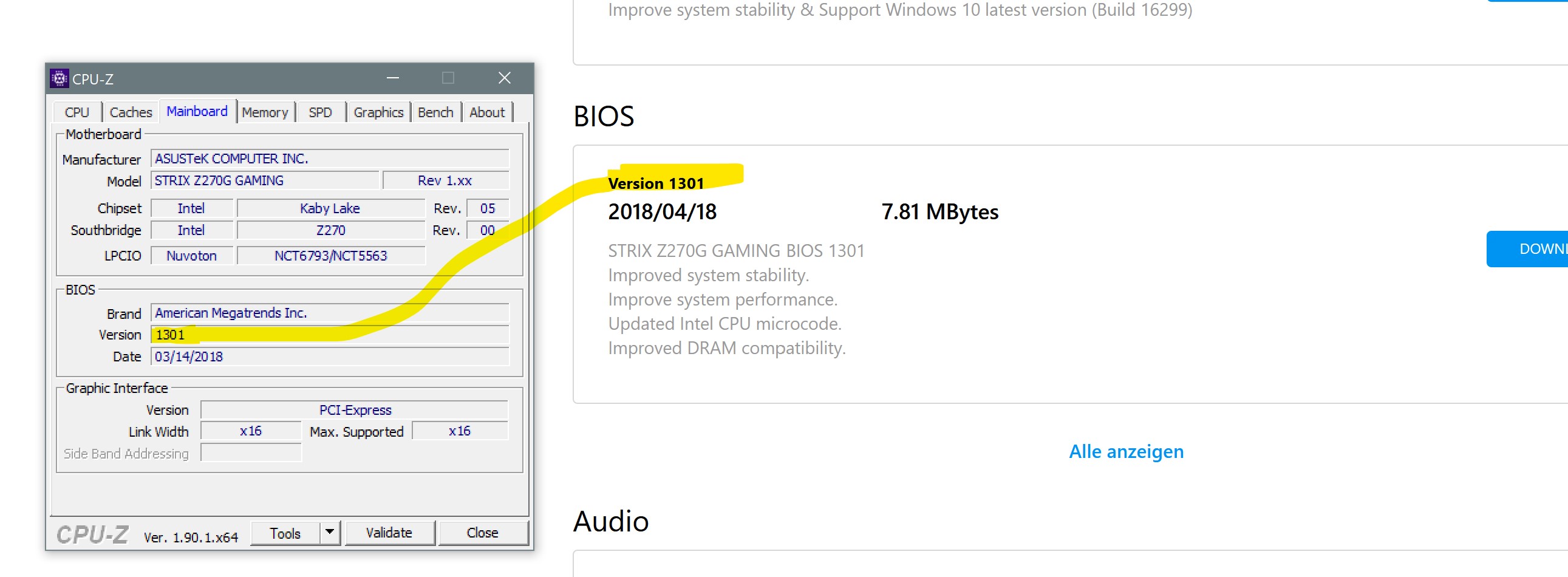1568x577 pixels.
Task: Click the 'BIOS' section heading on webpage
Action: click(x=604, y=116)
